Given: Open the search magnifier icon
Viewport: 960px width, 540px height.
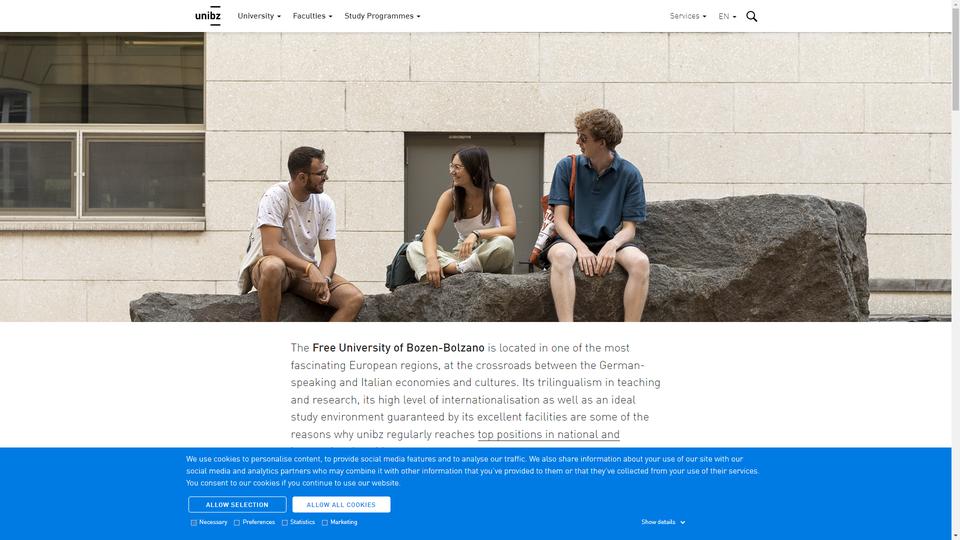Looking at the screenshot, I should (751, 17).
